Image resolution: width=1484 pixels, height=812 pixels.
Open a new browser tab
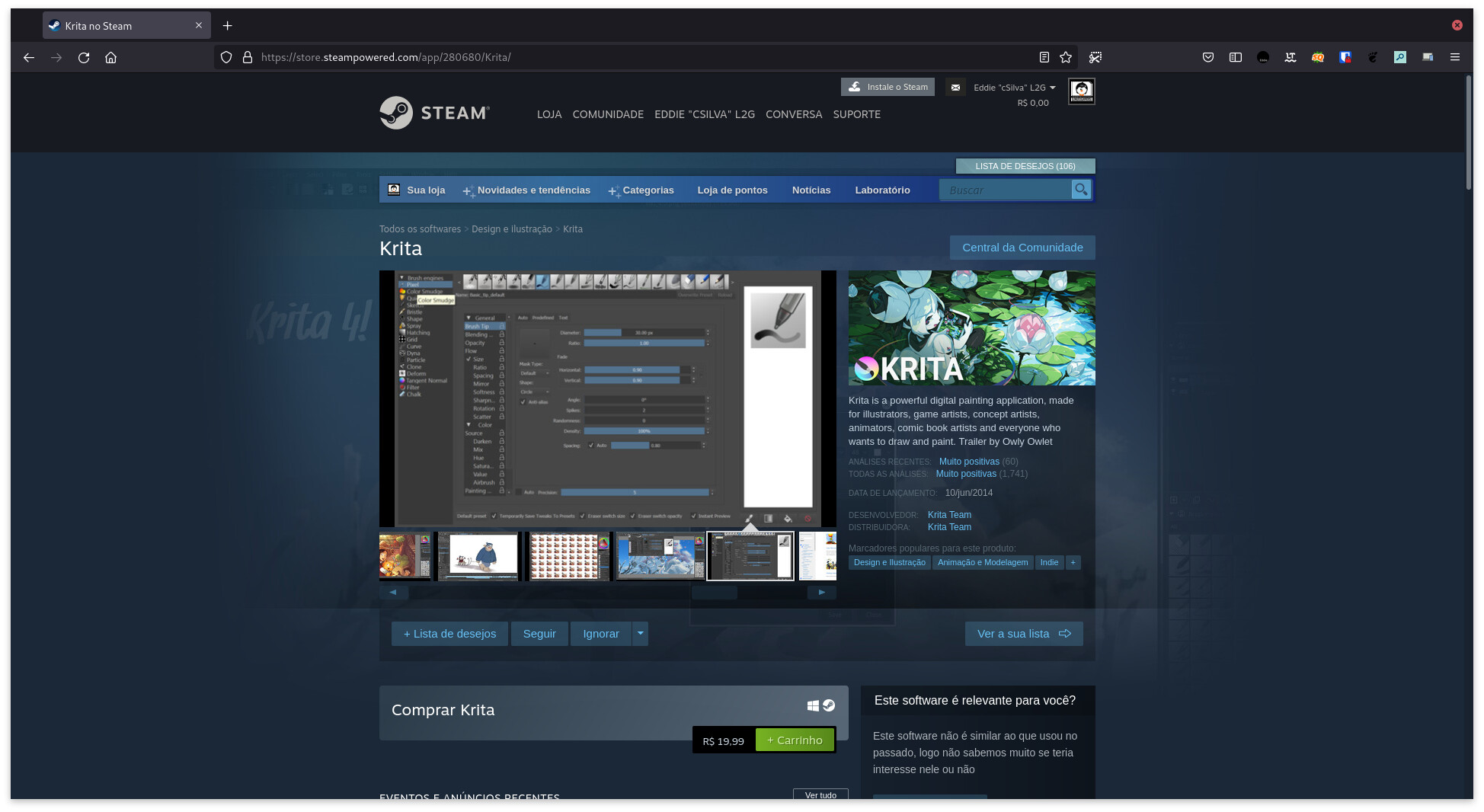coord(227,25)
